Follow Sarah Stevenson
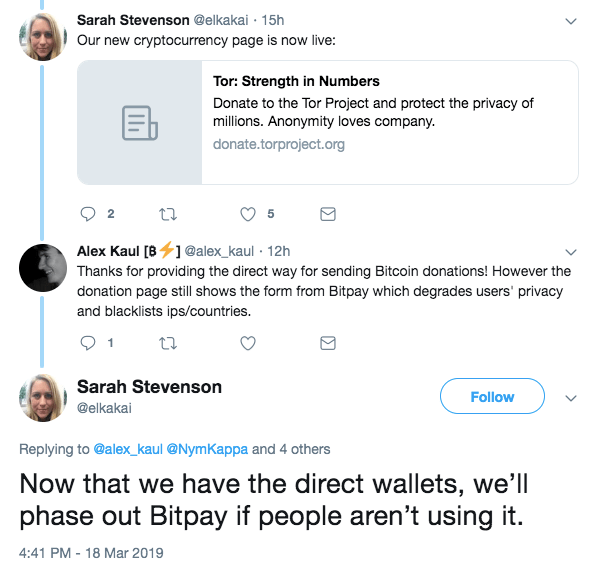The height and width of the screenshot is (561, 610). 492,397
